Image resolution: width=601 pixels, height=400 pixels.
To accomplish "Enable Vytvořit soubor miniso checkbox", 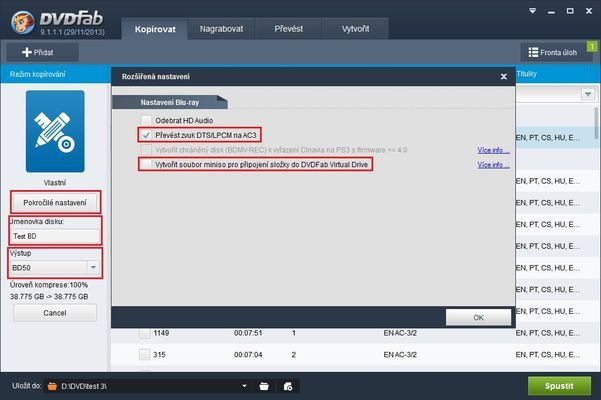I will (146, 164).
